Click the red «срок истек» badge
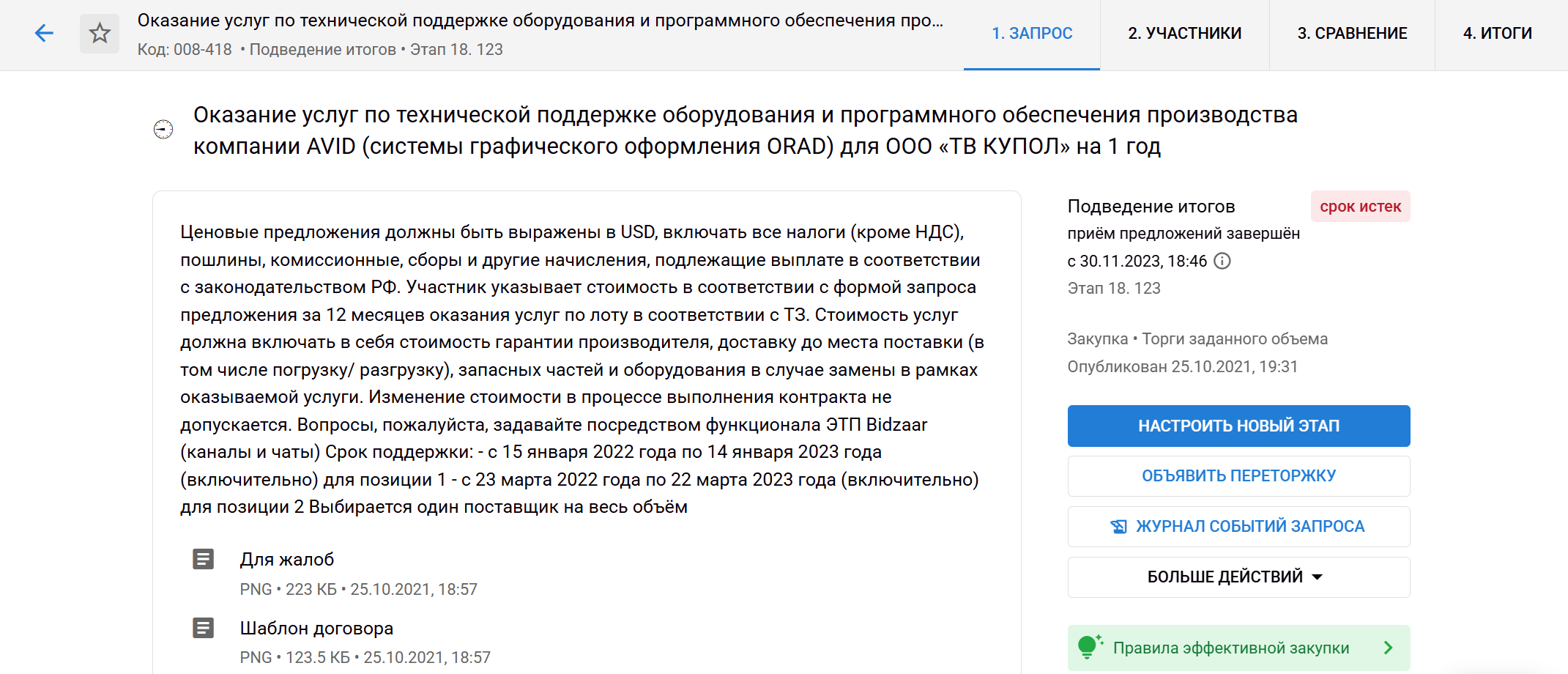1568x674 pixels. tap(1360, 207)
